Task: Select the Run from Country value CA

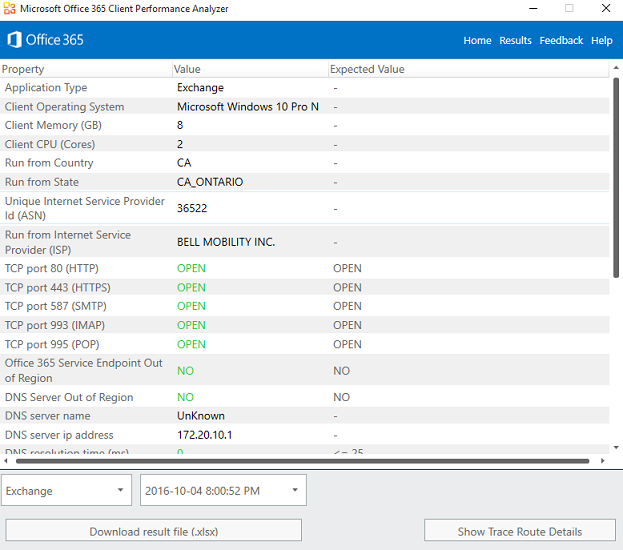Action: coord(184,163)
